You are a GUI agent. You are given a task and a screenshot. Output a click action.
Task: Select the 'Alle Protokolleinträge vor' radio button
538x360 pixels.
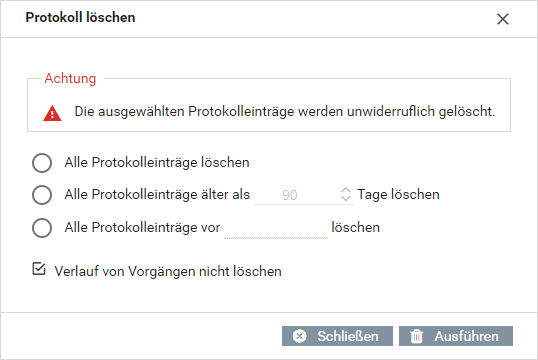pos(42,228)
